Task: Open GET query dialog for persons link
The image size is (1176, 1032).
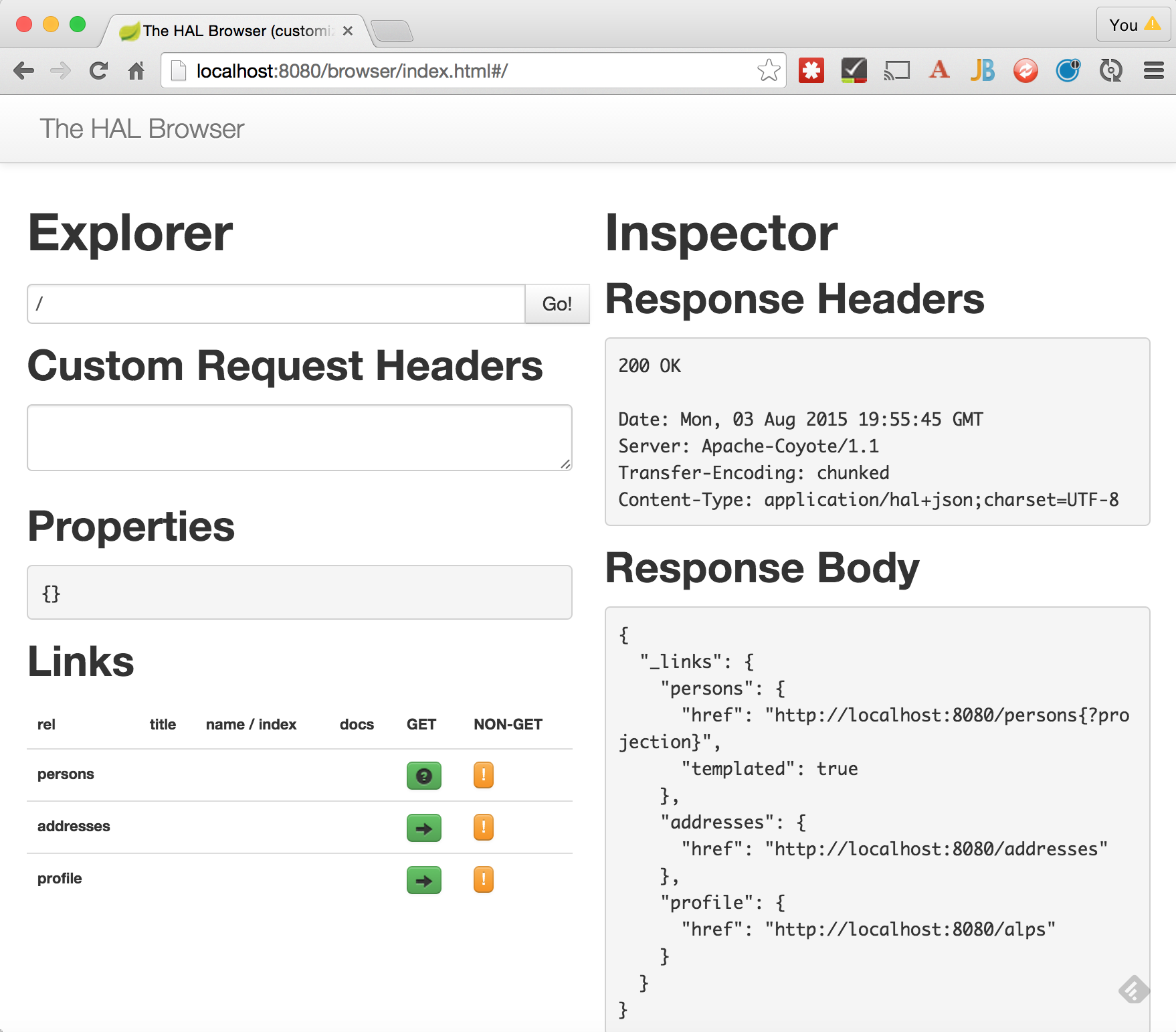Action: (x=423, y=776)
